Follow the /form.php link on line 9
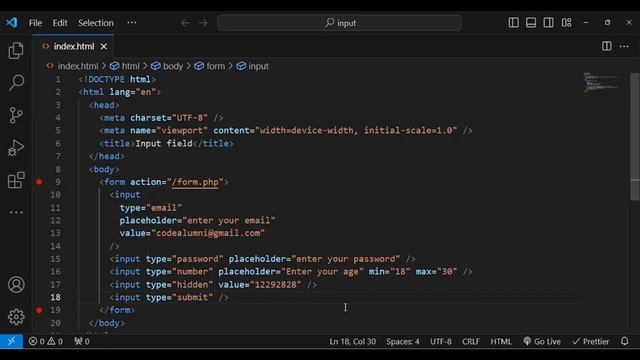 pos(195,182)
